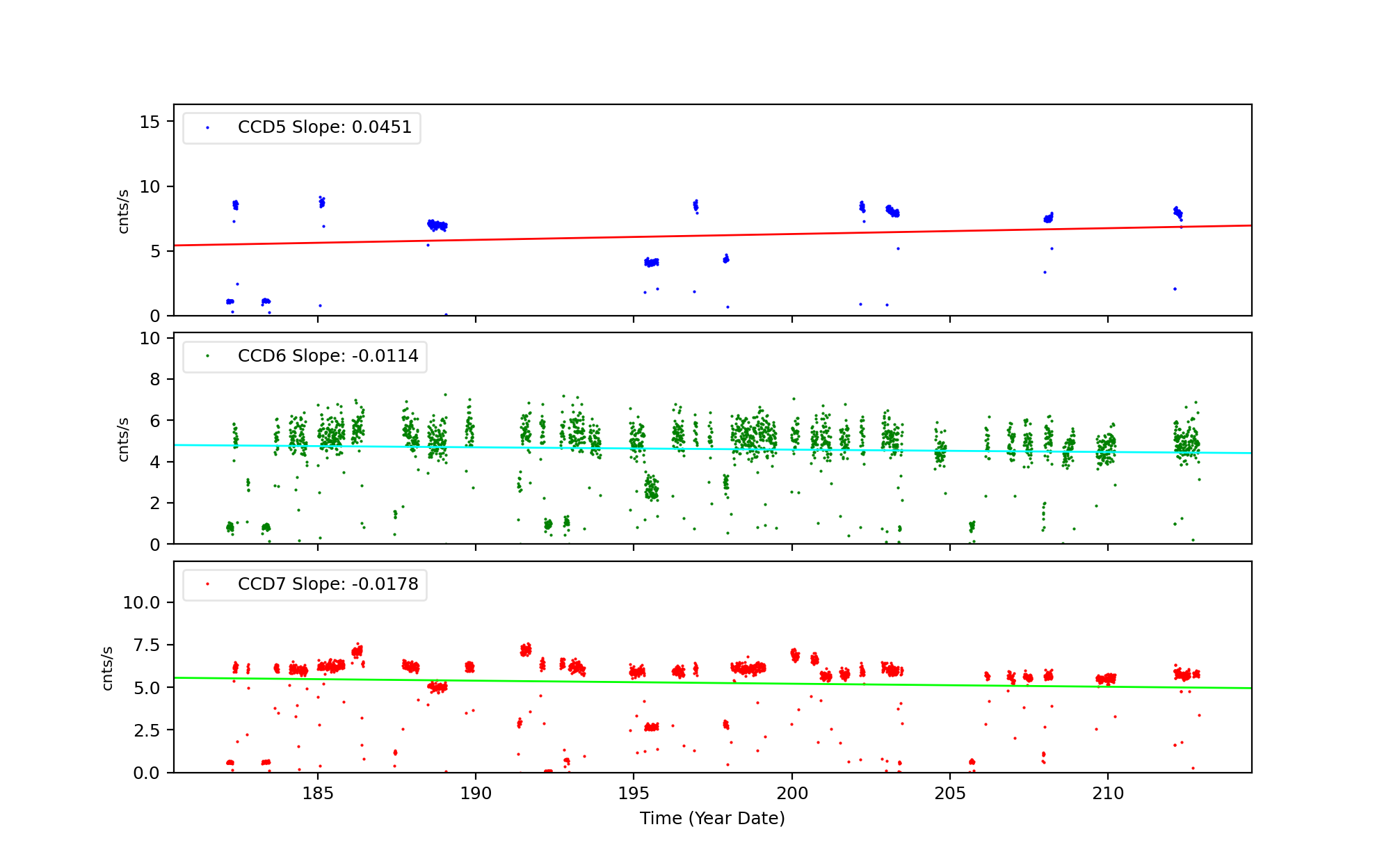Screen dimensions: 1391x868
Task: Click the cnts/s label of top plot
Action: (x=124, y=211)
